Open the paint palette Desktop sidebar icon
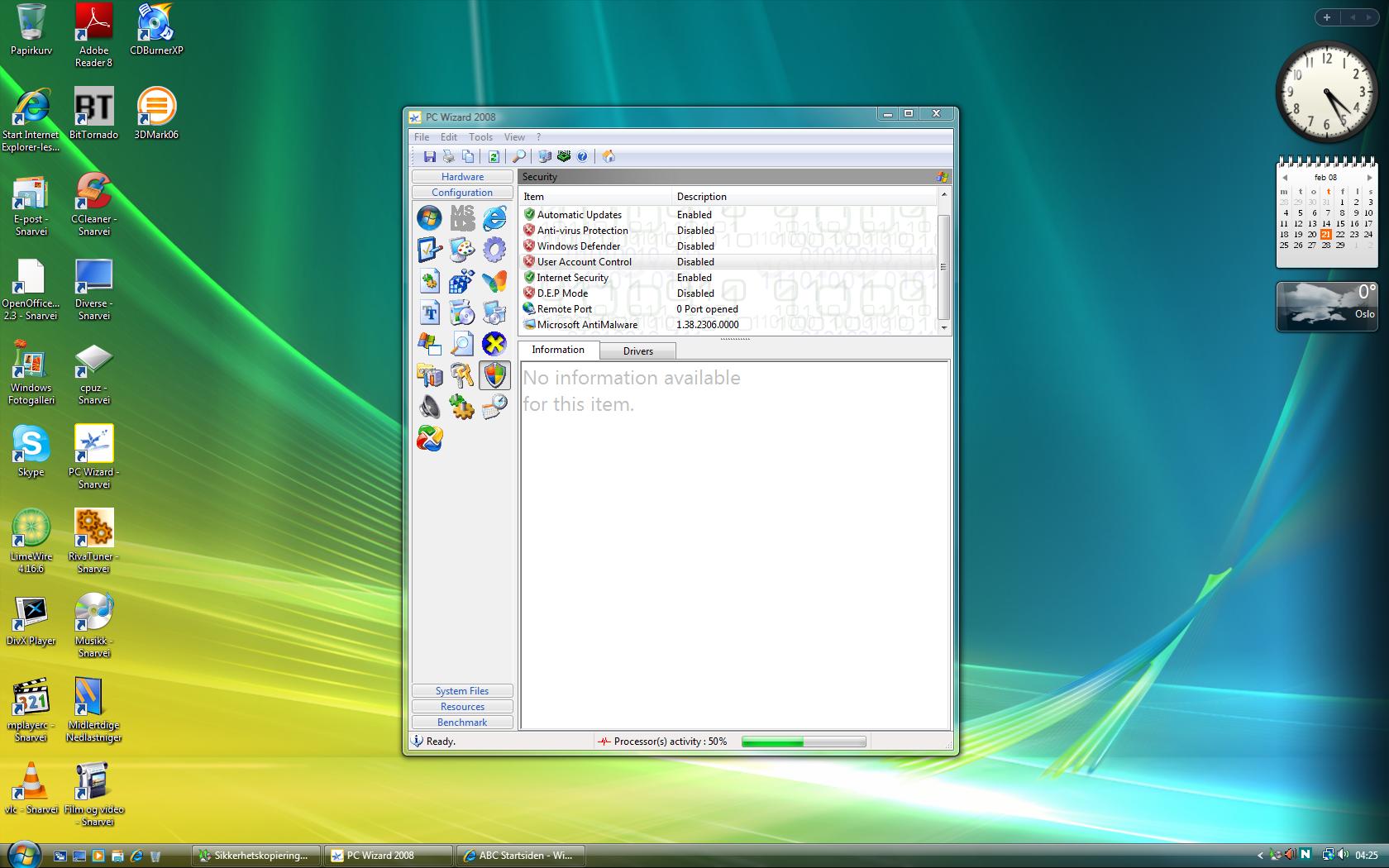The height and width of the screenshot is (868, 1389). [x=462, y=250]
